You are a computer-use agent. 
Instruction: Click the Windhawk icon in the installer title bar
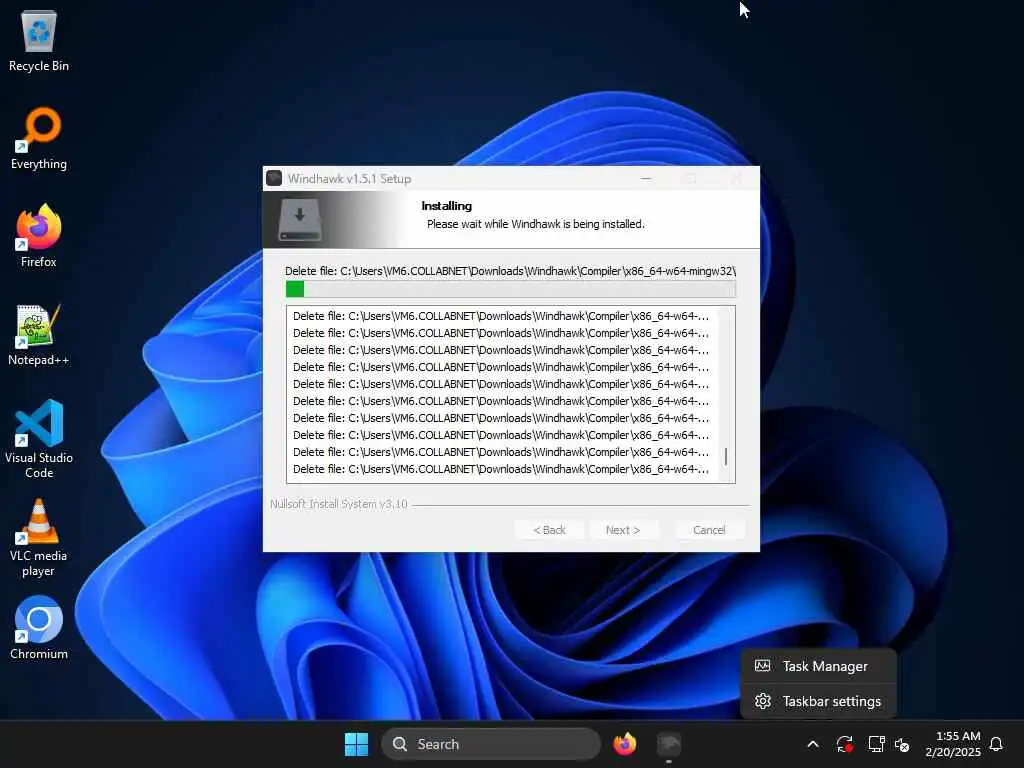coord(274,178)
